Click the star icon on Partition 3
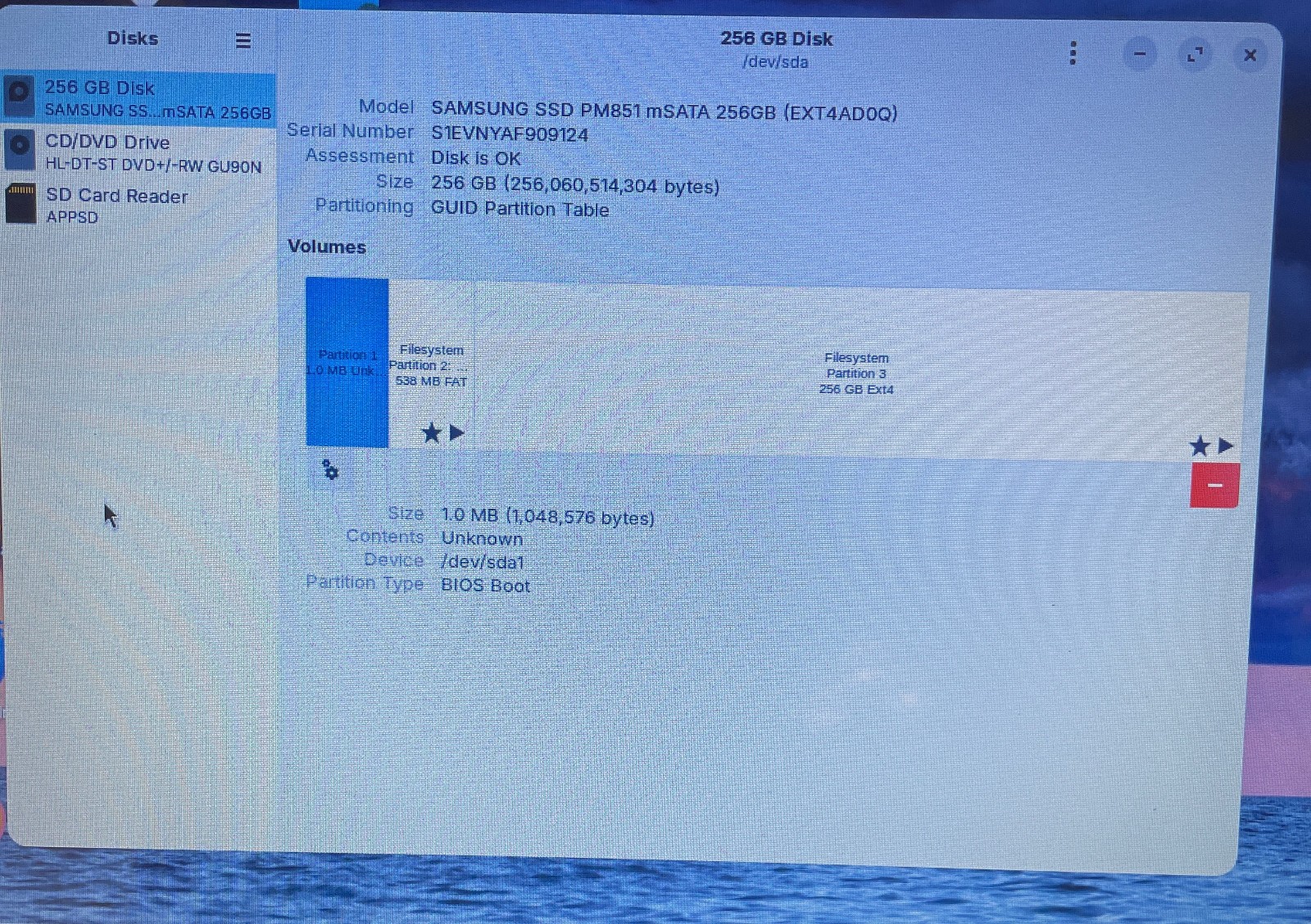 [x=1200, y=446]
